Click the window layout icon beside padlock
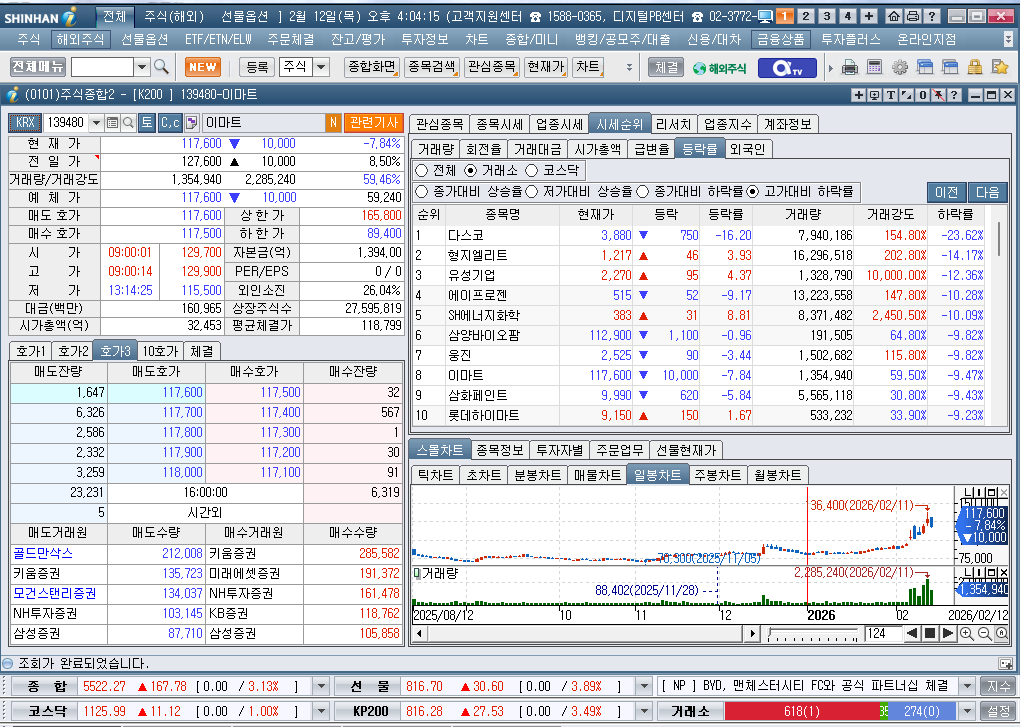The width and height of the screenshot is (1020, 727). [950, 67]
